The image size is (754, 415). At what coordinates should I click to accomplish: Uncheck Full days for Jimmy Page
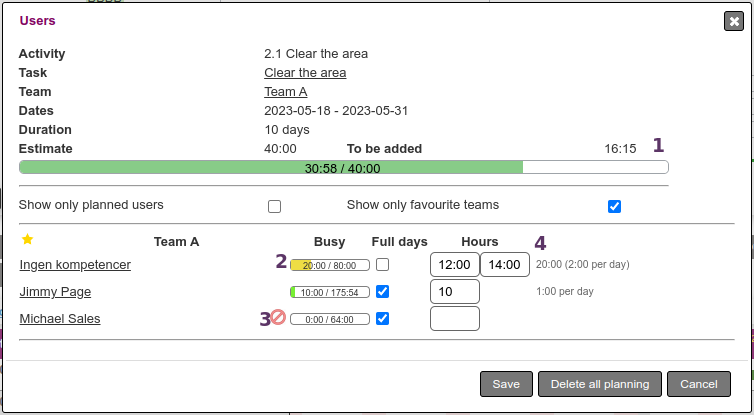point(382,292)
